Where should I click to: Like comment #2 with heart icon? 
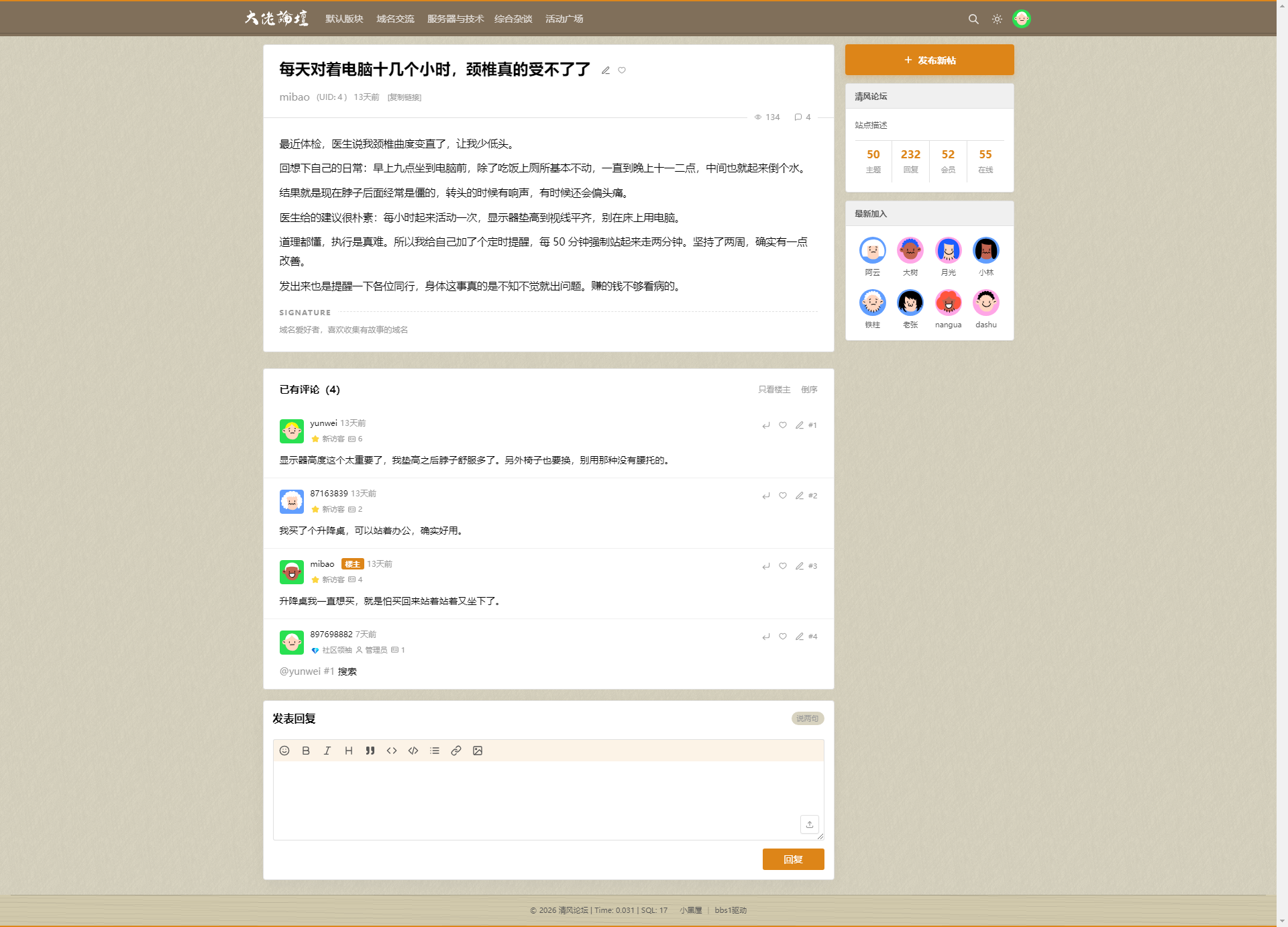point(783,496)
